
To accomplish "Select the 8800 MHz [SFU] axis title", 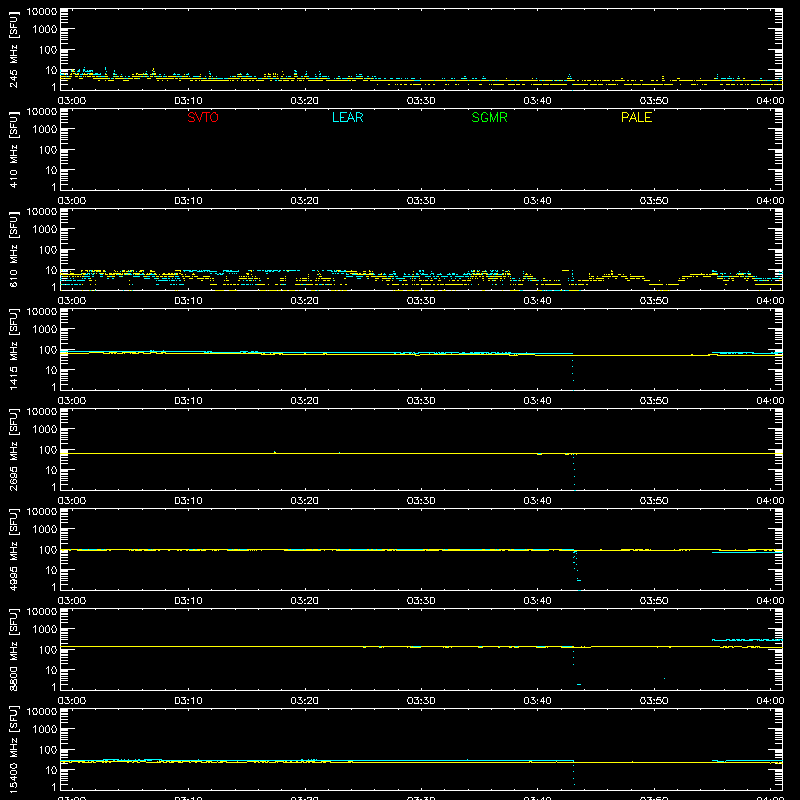I will click(x=14, y=650).
